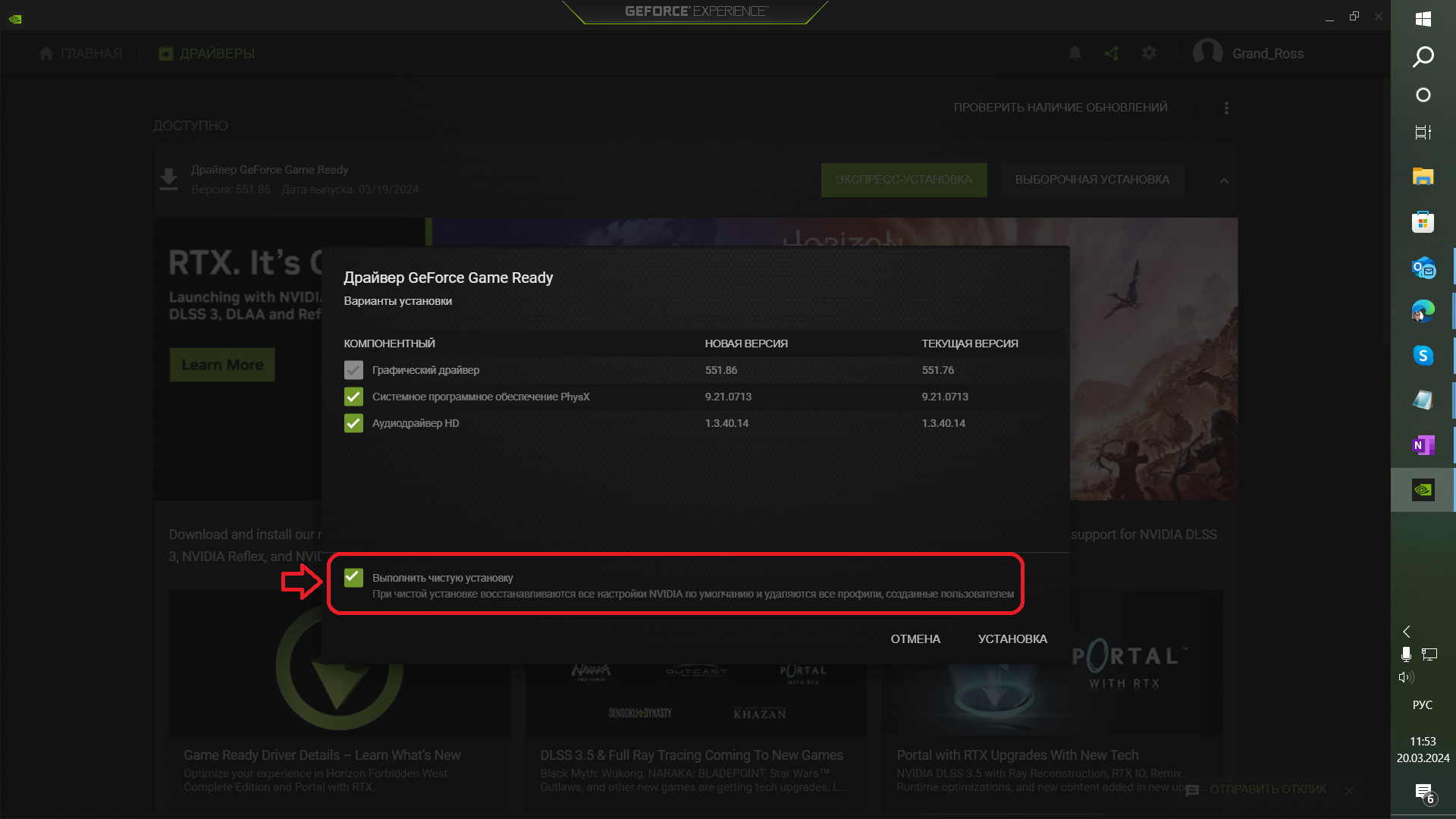
Task: Click DLSS 3.5 & Full Ray Tracing title
Action: [692, 755]
